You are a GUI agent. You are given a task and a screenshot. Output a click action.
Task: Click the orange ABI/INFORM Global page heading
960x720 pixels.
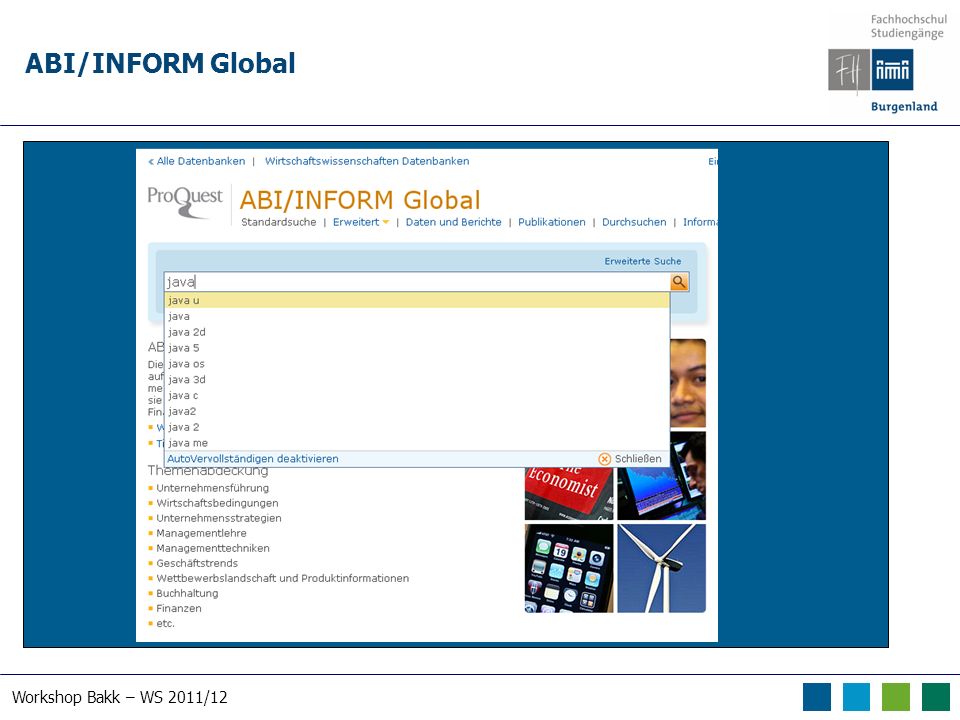click(360, 200)
